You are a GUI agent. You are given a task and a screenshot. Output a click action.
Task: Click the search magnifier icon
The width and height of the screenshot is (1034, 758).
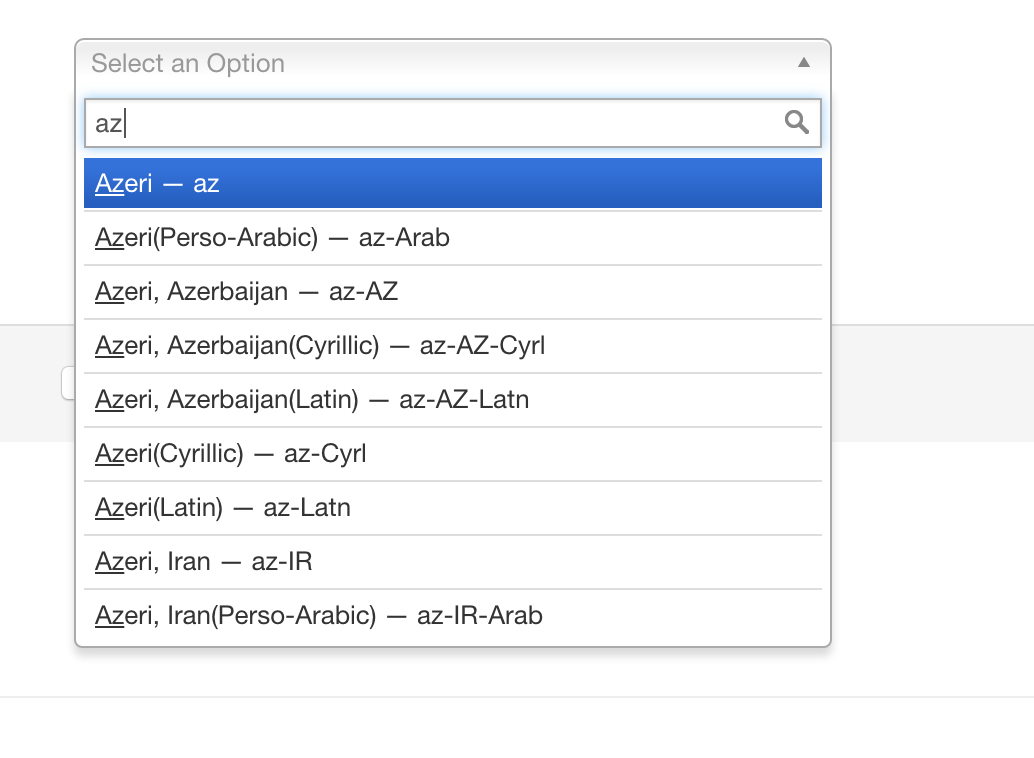(797, 122)
